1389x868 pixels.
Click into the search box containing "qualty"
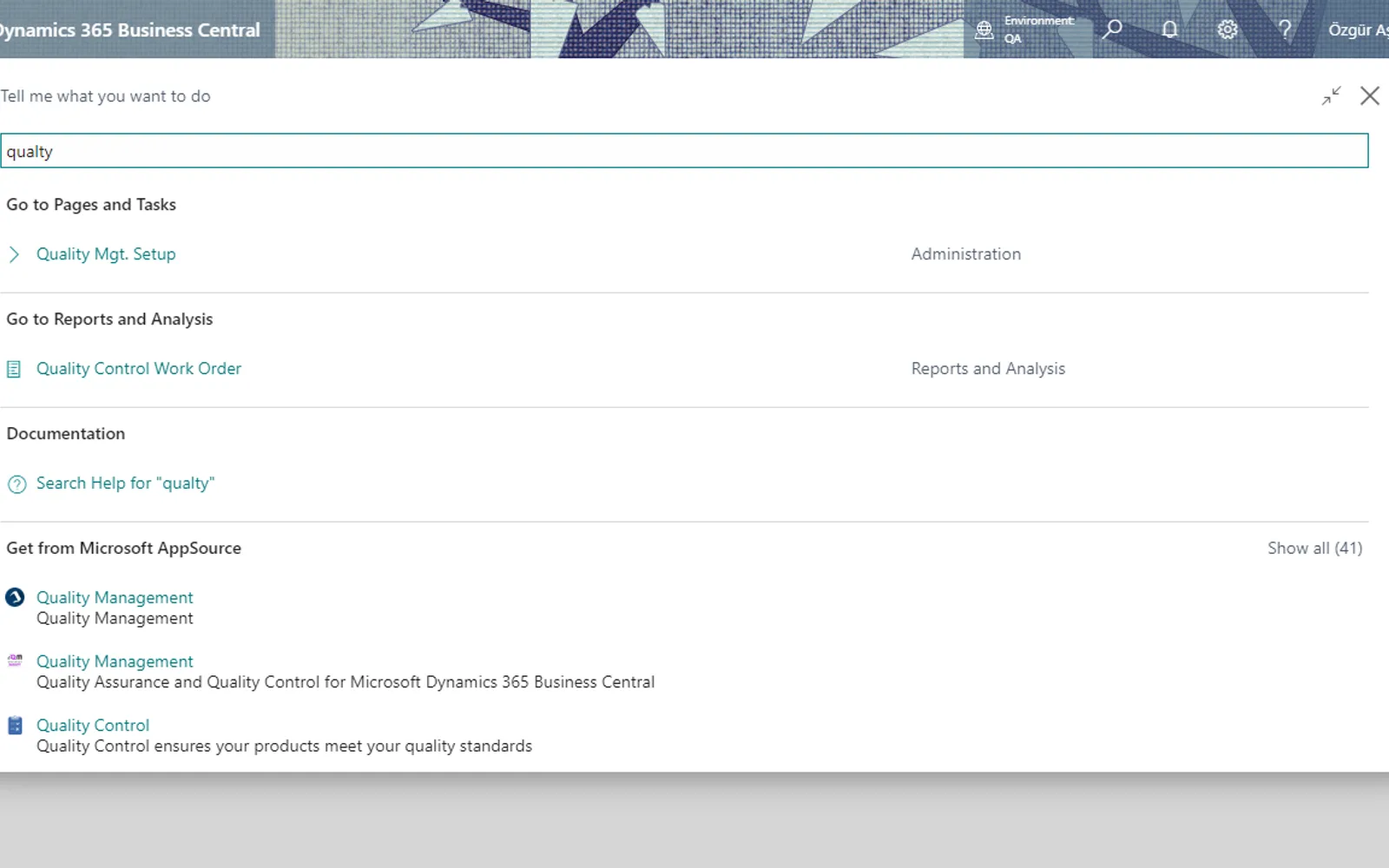coord(684,151)
